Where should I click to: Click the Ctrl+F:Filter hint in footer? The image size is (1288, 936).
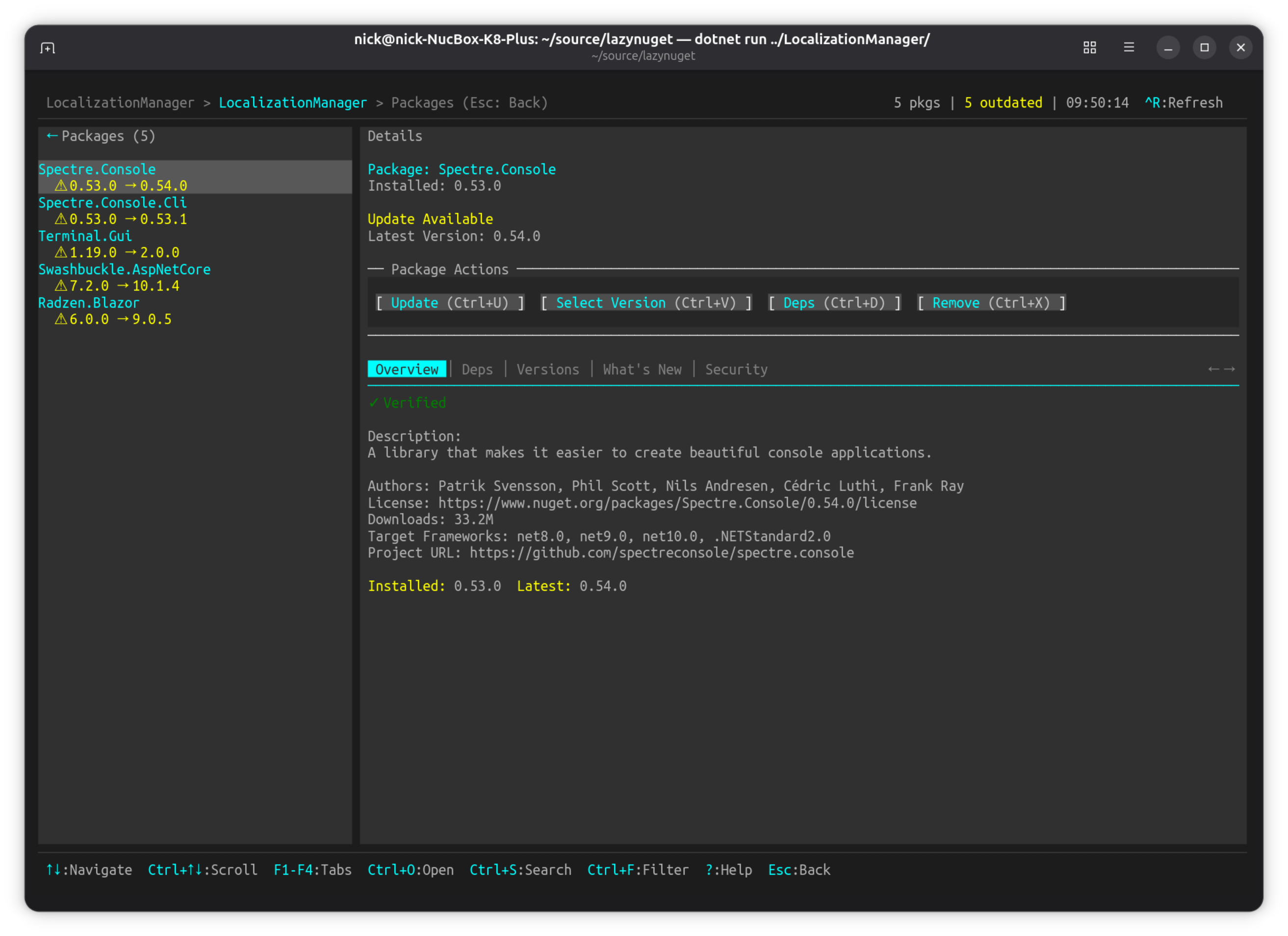click(x=637, y=870)
